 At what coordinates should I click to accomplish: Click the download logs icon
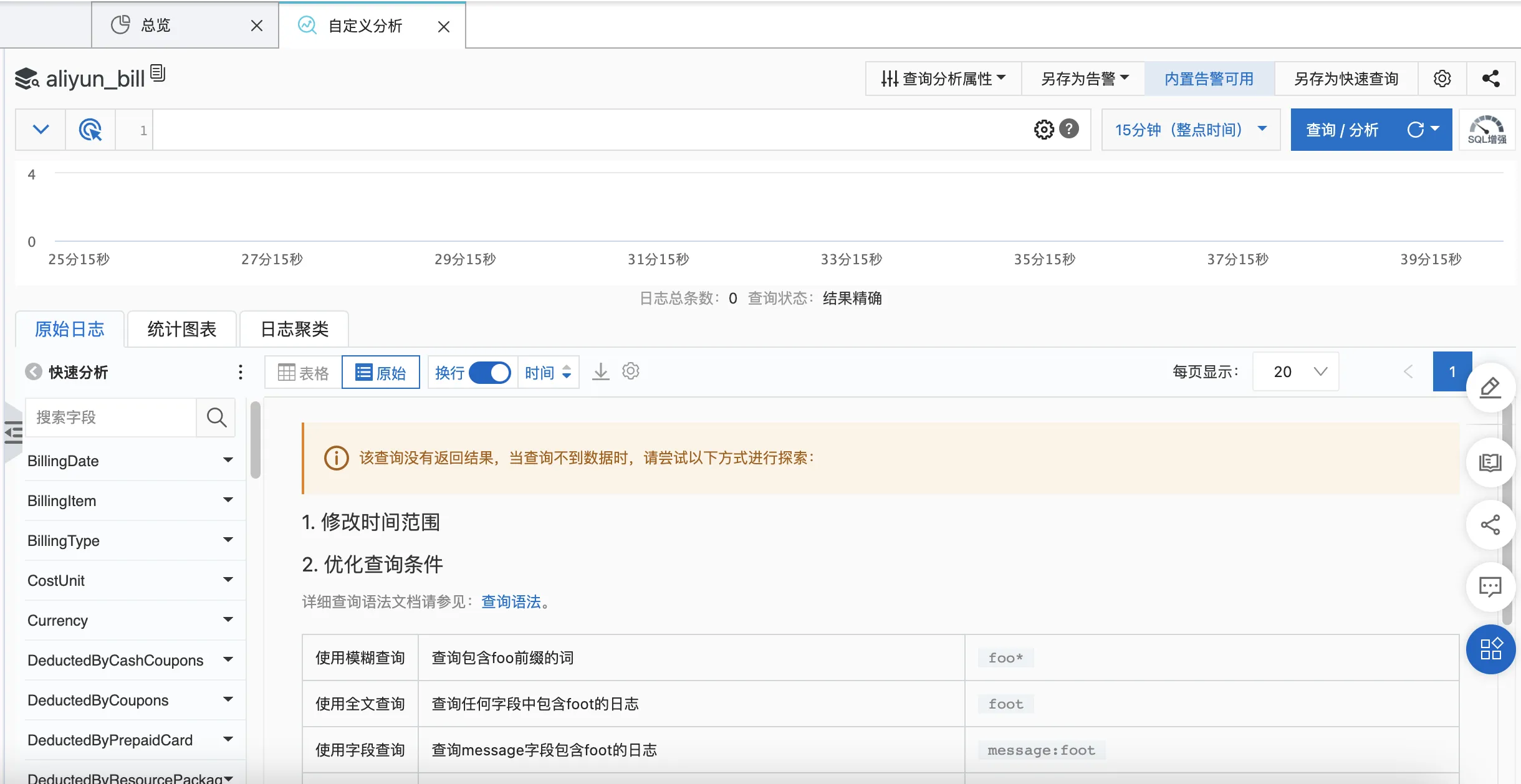click(600, 372)
